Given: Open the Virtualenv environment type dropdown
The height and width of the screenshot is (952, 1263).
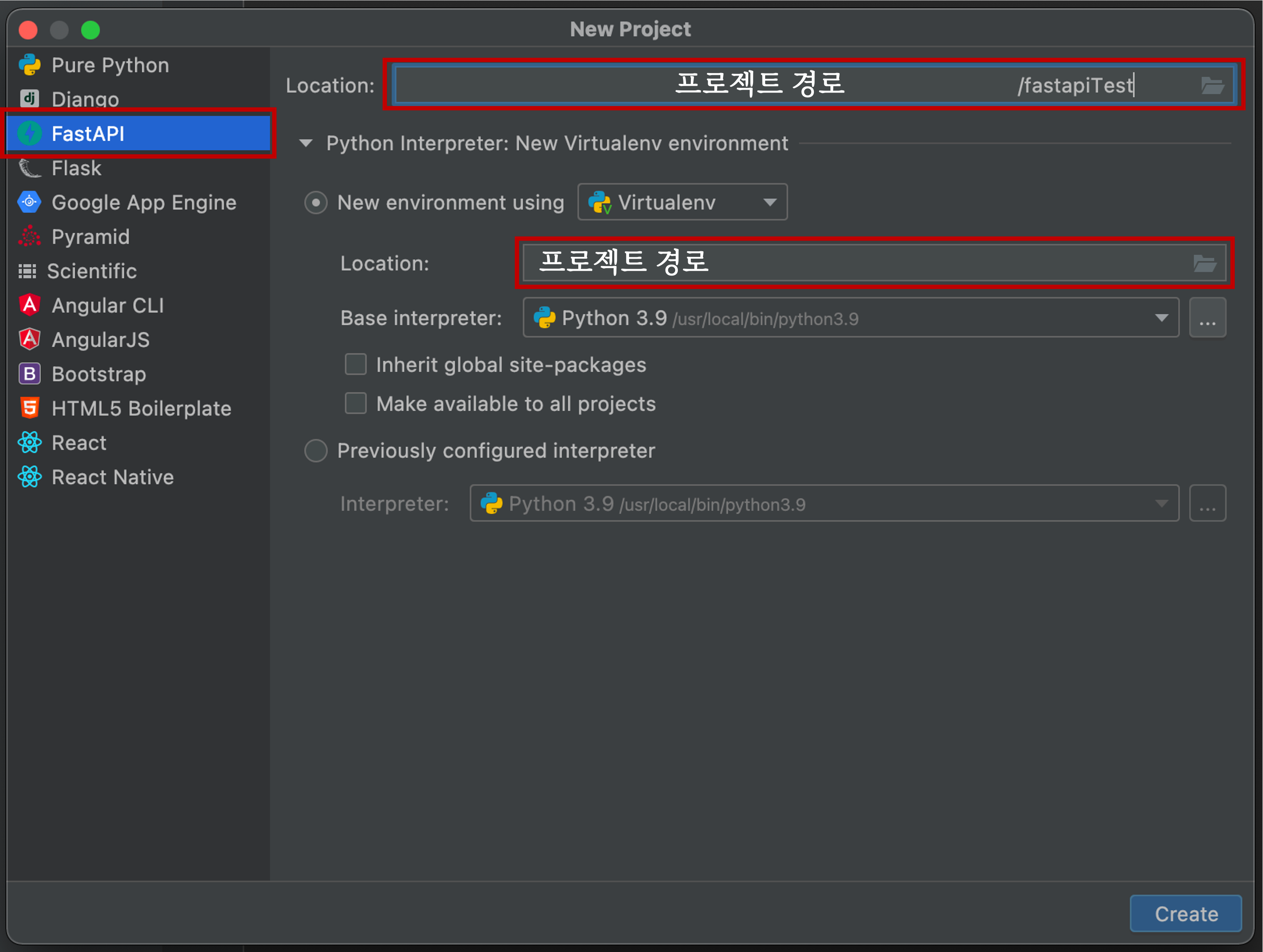Looking at the screenshot, I should 682,202.
